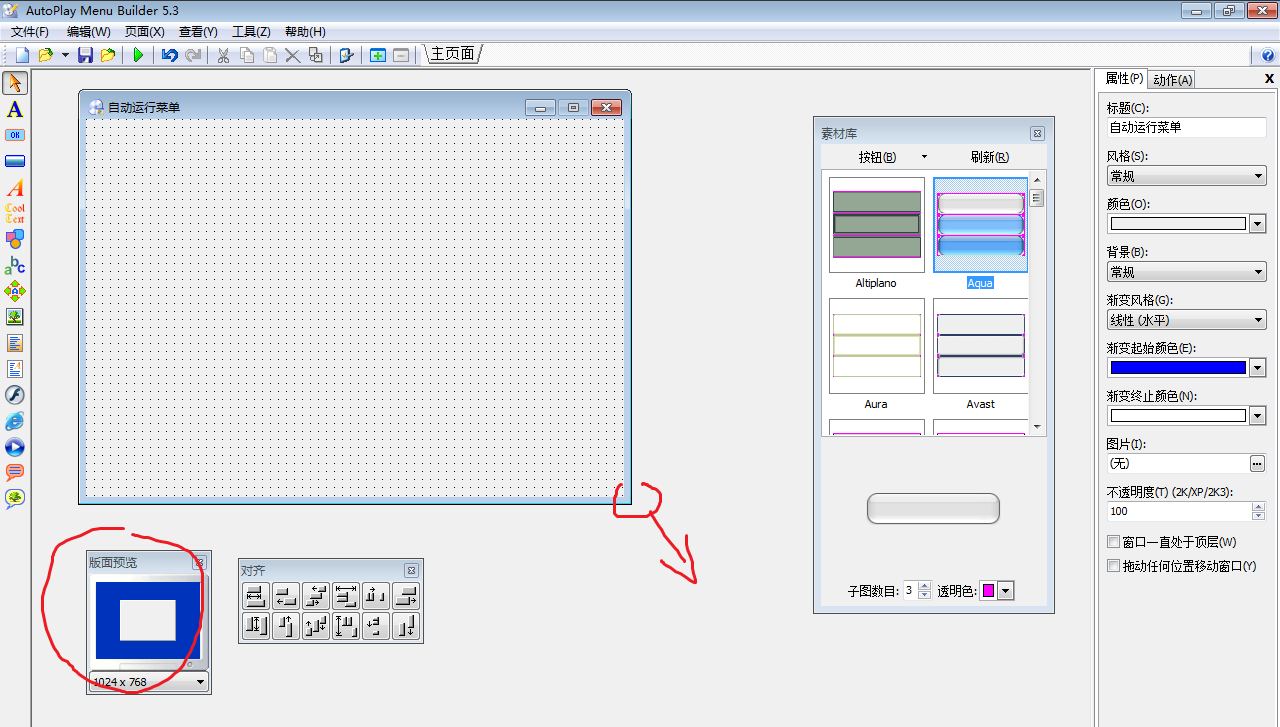
Task: Choose the blue rectangle button tool
Action: tap(15, 161)
